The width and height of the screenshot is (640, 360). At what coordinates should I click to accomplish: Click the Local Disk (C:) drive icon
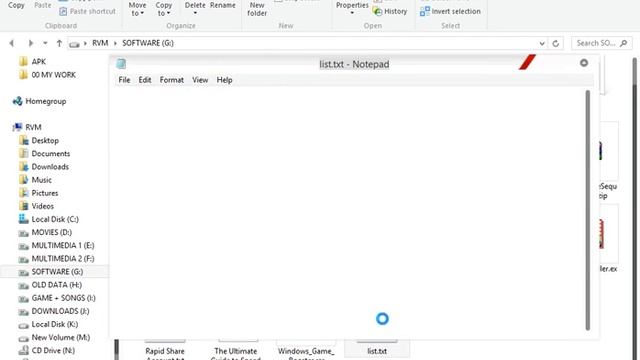(24, 219)
